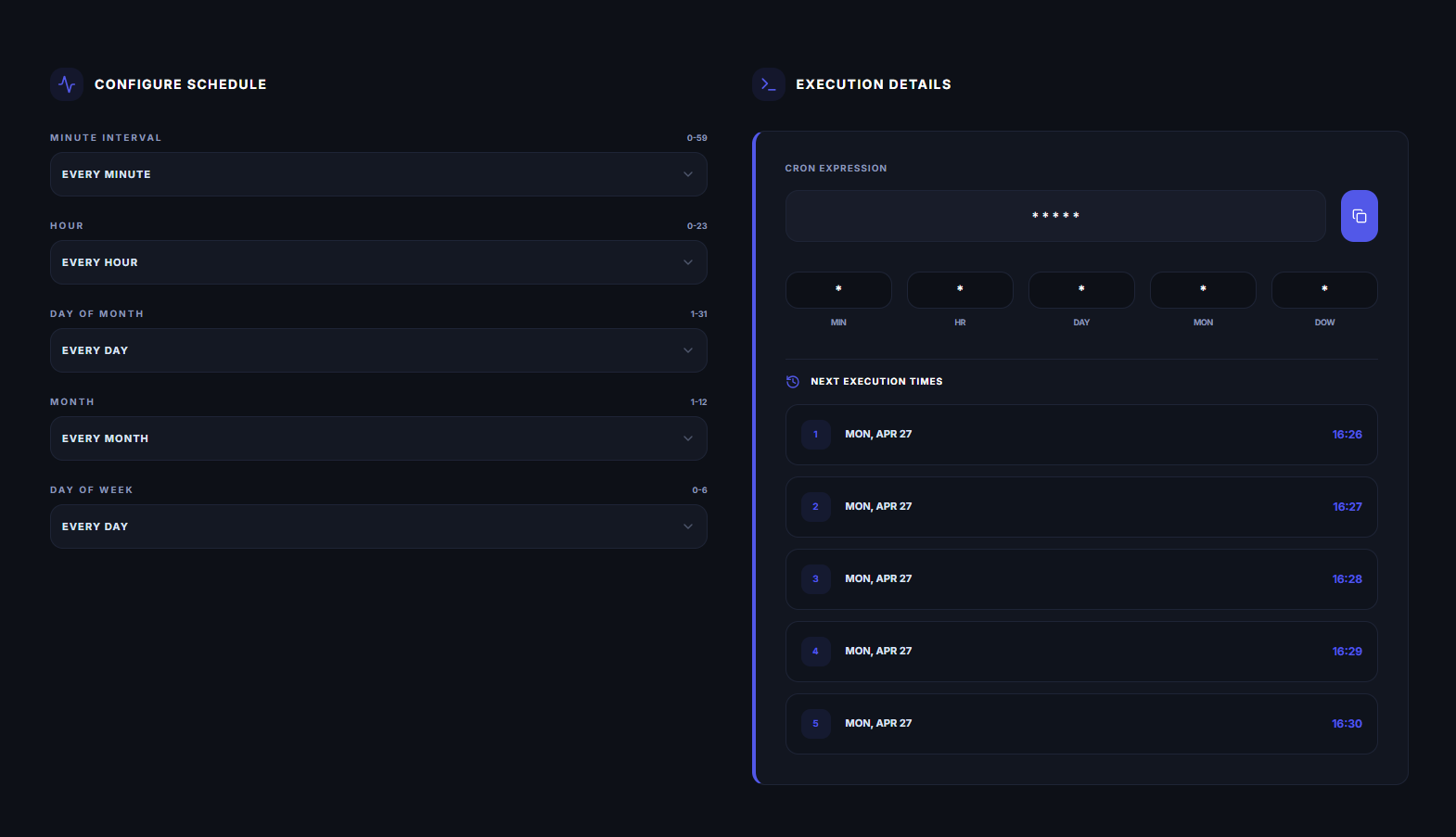Click the Configure Schedule heading

point(181,84)
